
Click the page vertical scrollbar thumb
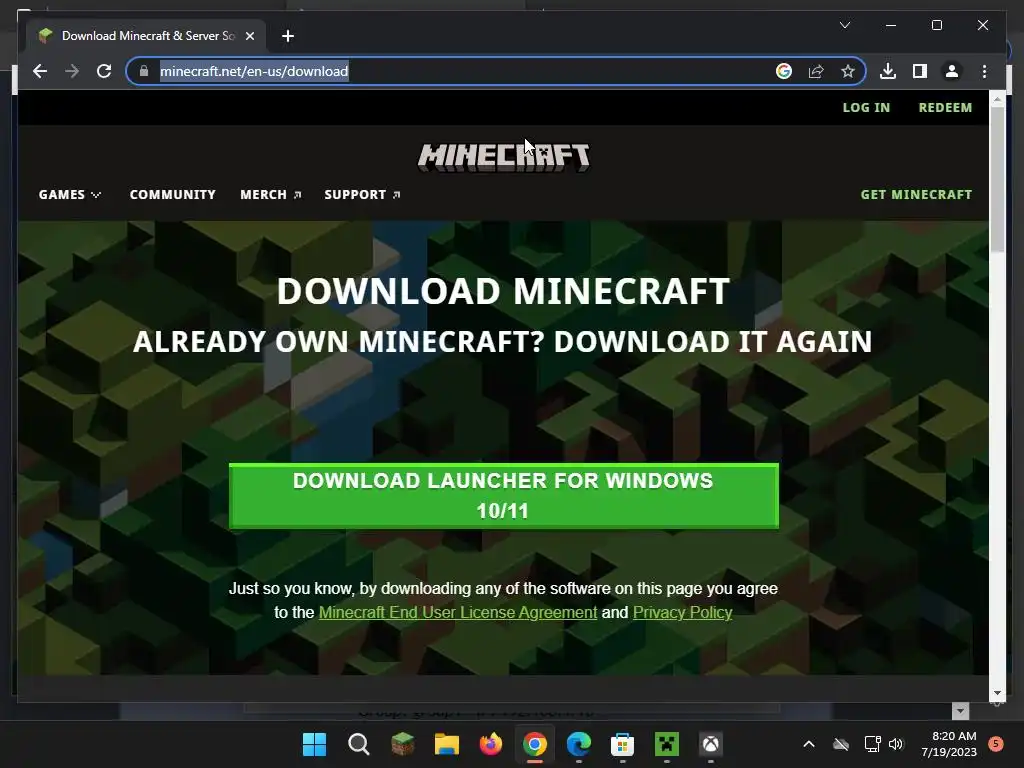(997, 179)
